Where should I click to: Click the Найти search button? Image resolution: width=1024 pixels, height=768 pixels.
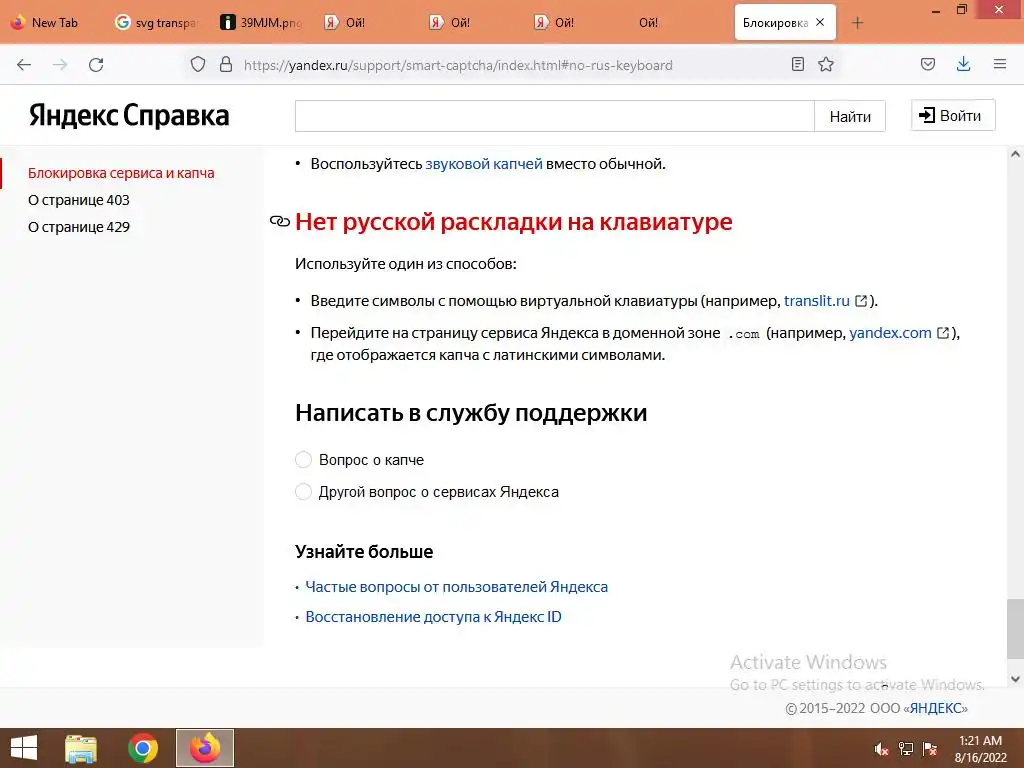coord(850,116)
